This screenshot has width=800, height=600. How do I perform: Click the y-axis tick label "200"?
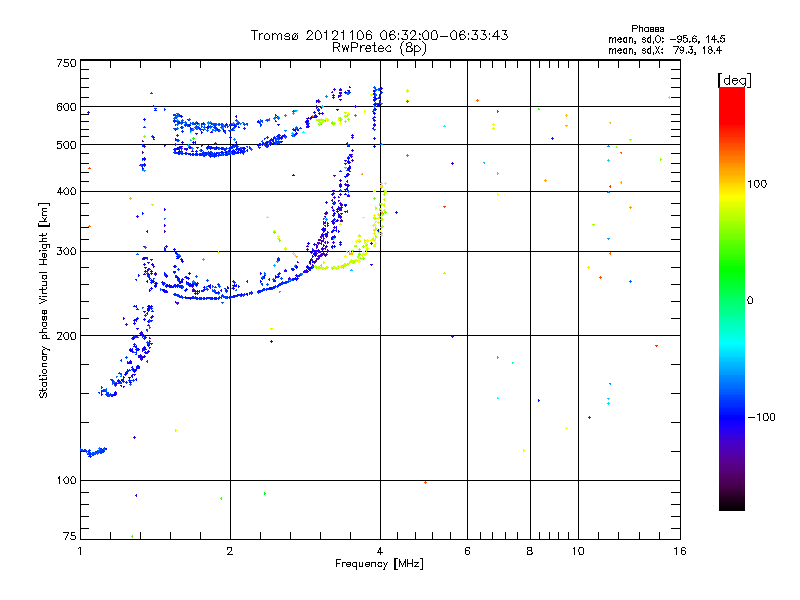[67, 336]
